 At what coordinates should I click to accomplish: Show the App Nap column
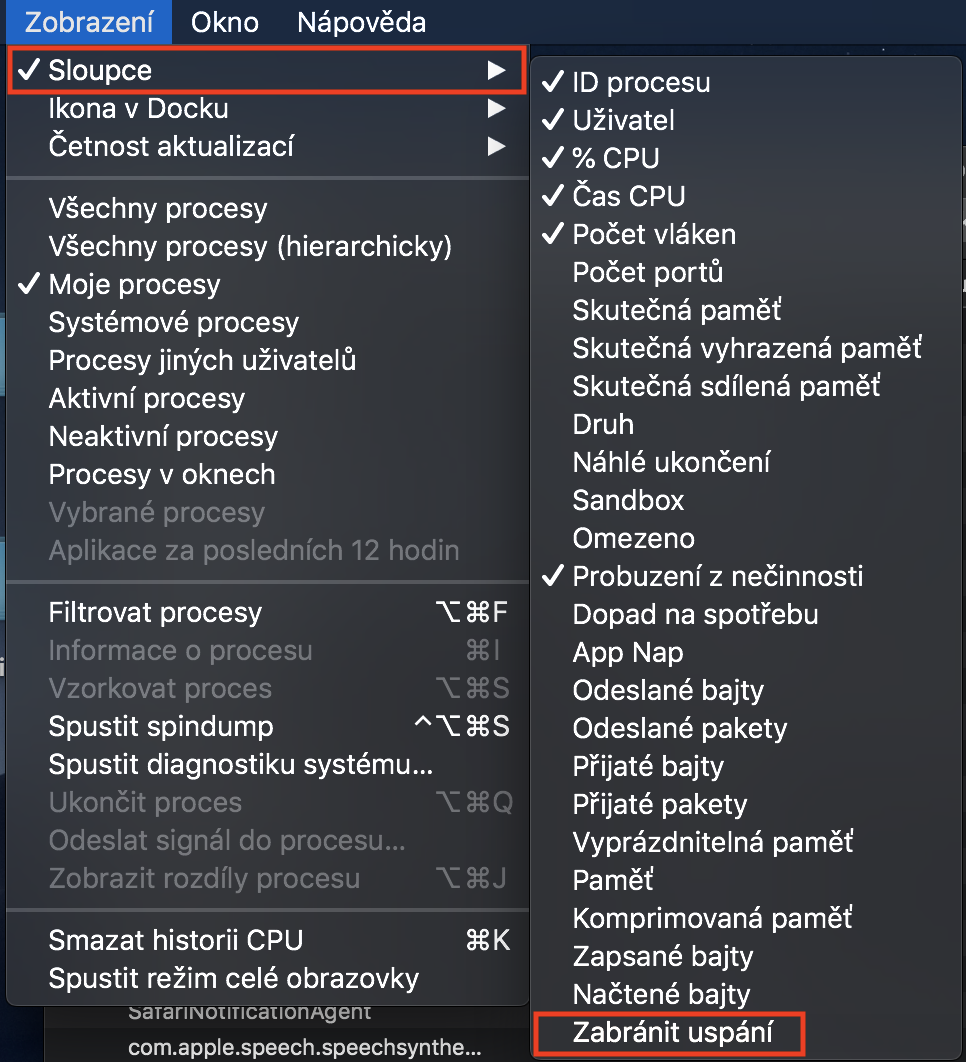pyautogui.click(x=627, y=652)
